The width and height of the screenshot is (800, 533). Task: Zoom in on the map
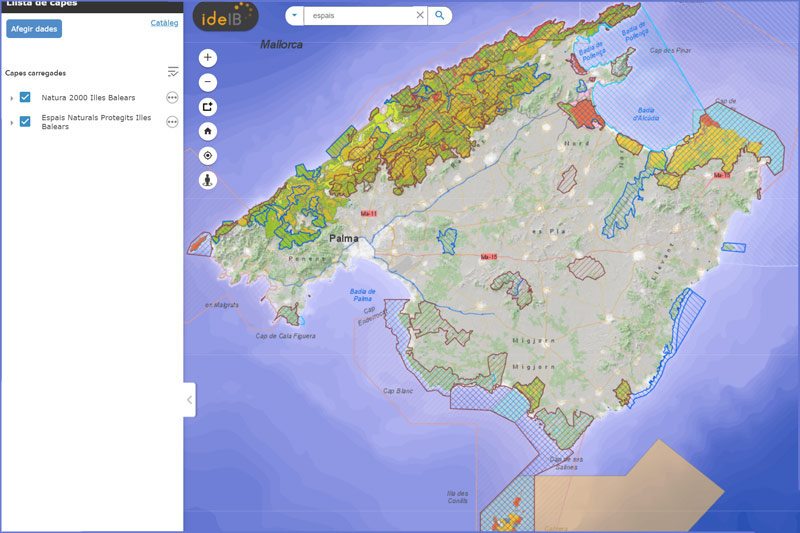coord(208,58)
